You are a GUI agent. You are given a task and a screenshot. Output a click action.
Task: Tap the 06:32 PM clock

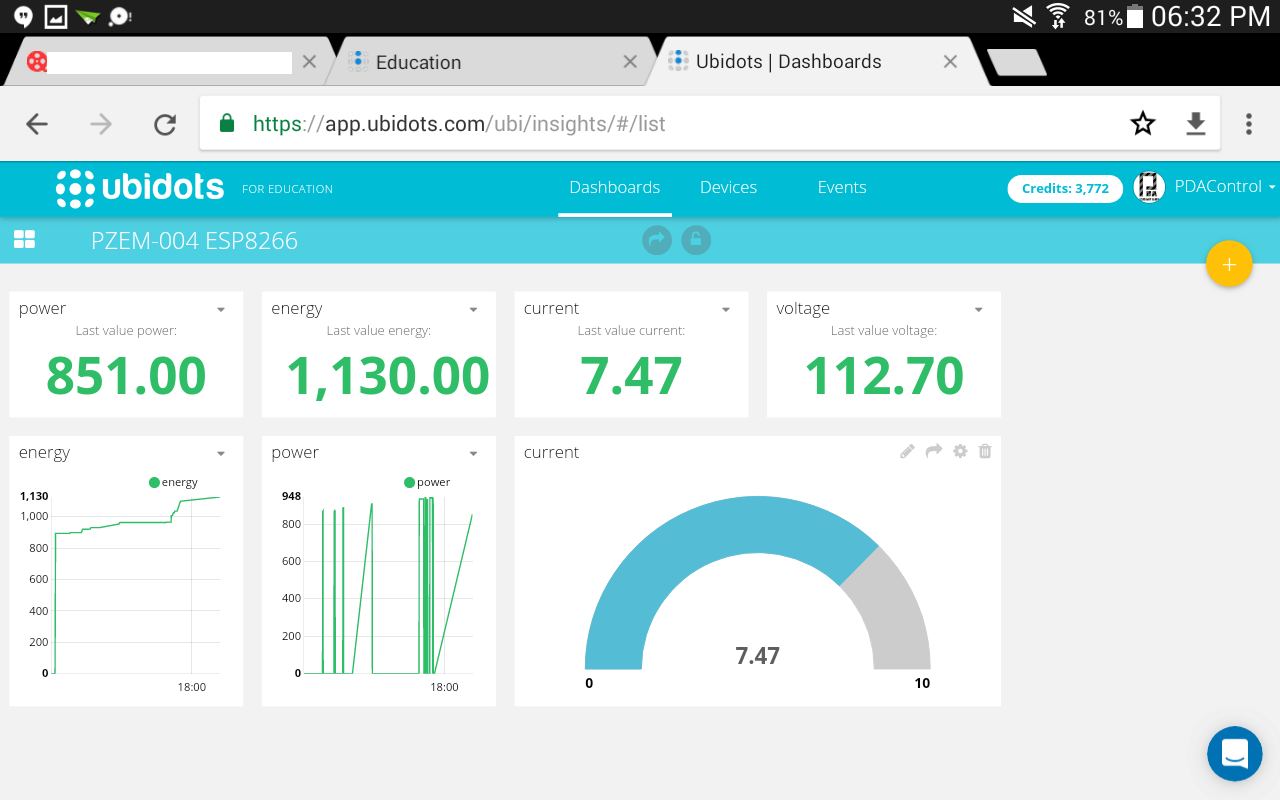click(1211, 16)
